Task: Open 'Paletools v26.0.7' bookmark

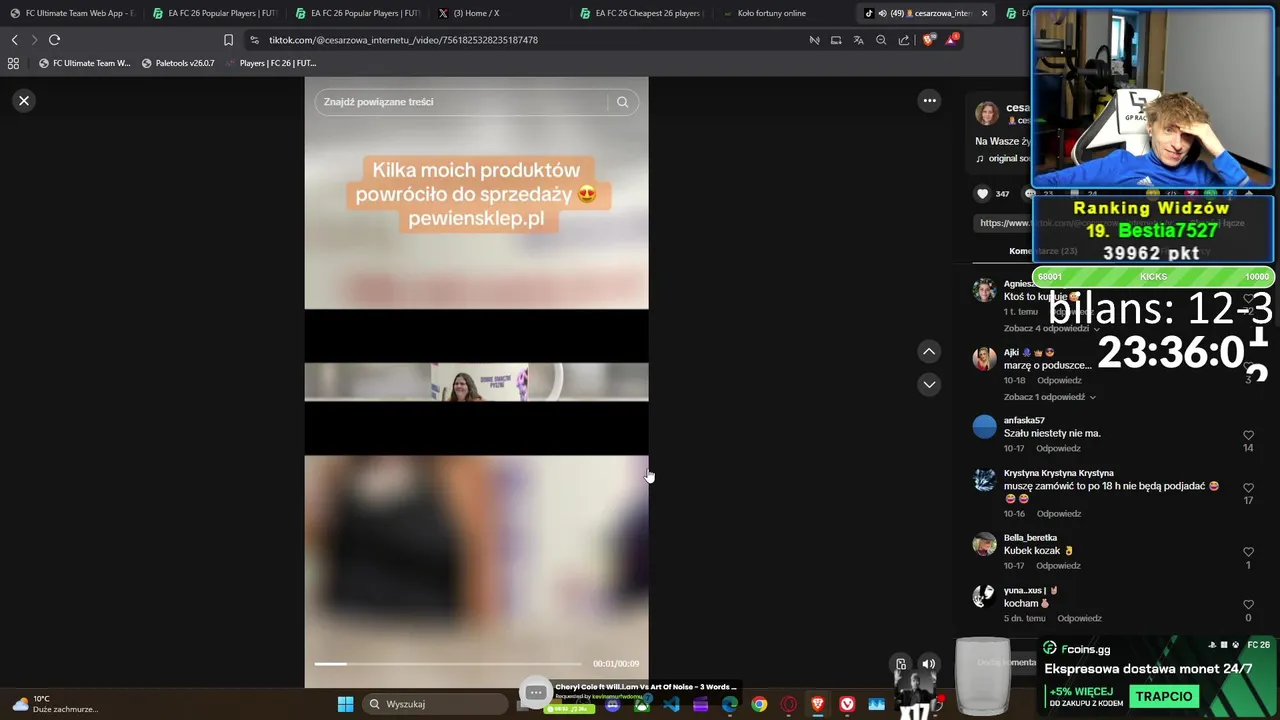Action: (x=178, y=63)
